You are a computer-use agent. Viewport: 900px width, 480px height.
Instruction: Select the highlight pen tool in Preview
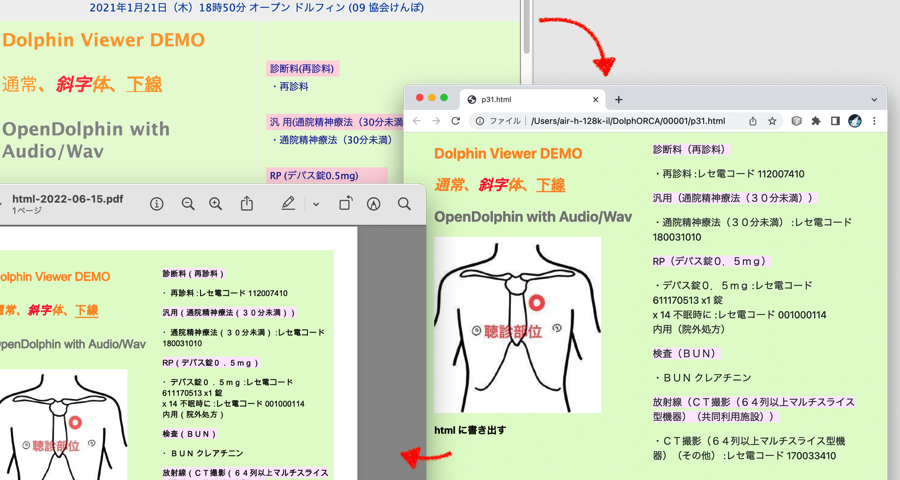(x=288, y=204)
